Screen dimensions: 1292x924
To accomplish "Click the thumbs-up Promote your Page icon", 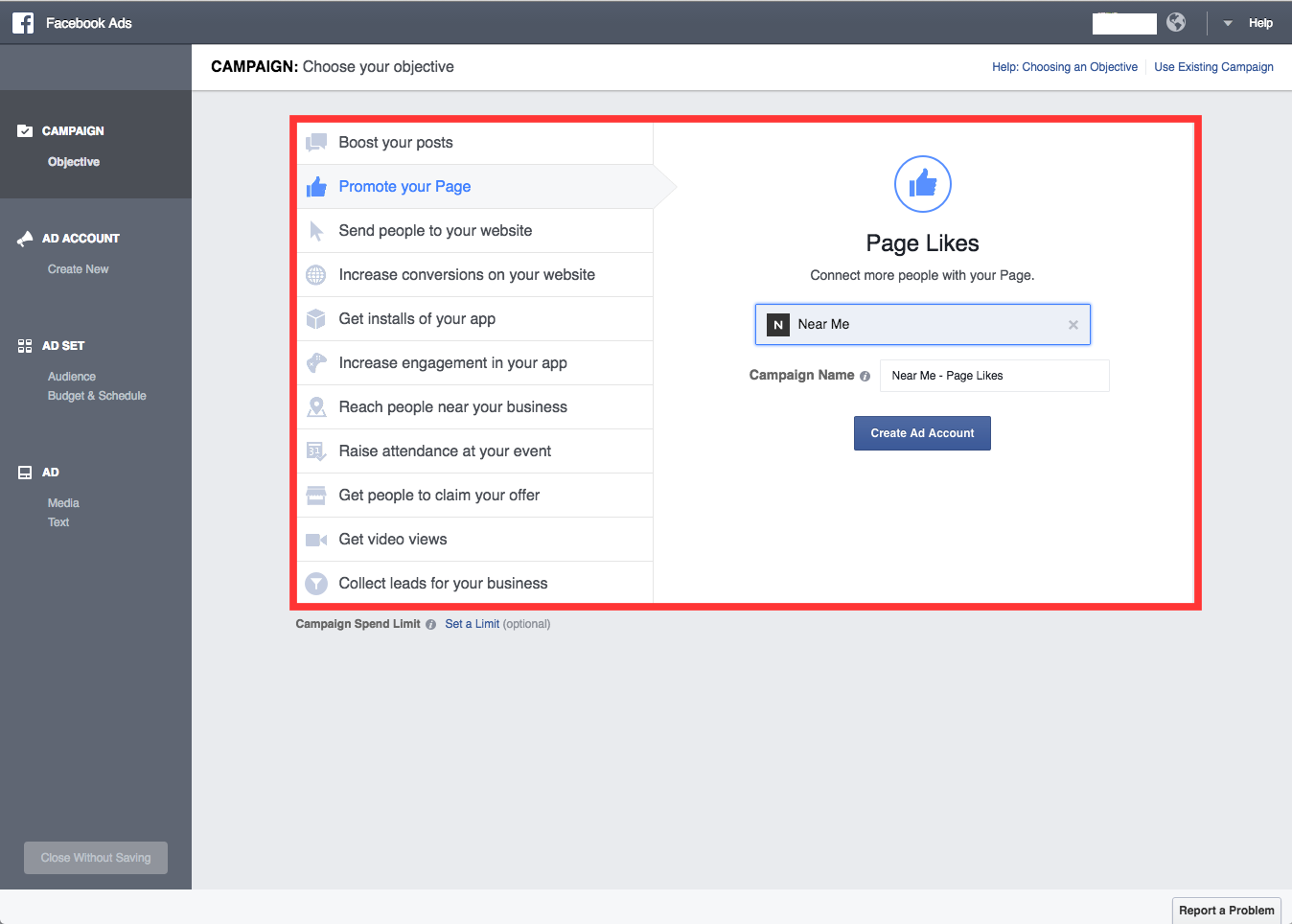I will tap(316, 187).
